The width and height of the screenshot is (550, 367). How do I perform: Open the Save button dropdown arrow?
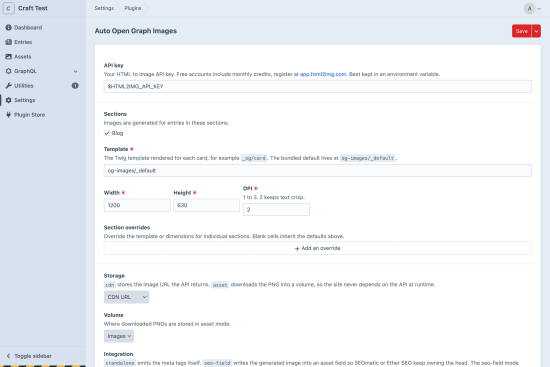coord(536,31)
